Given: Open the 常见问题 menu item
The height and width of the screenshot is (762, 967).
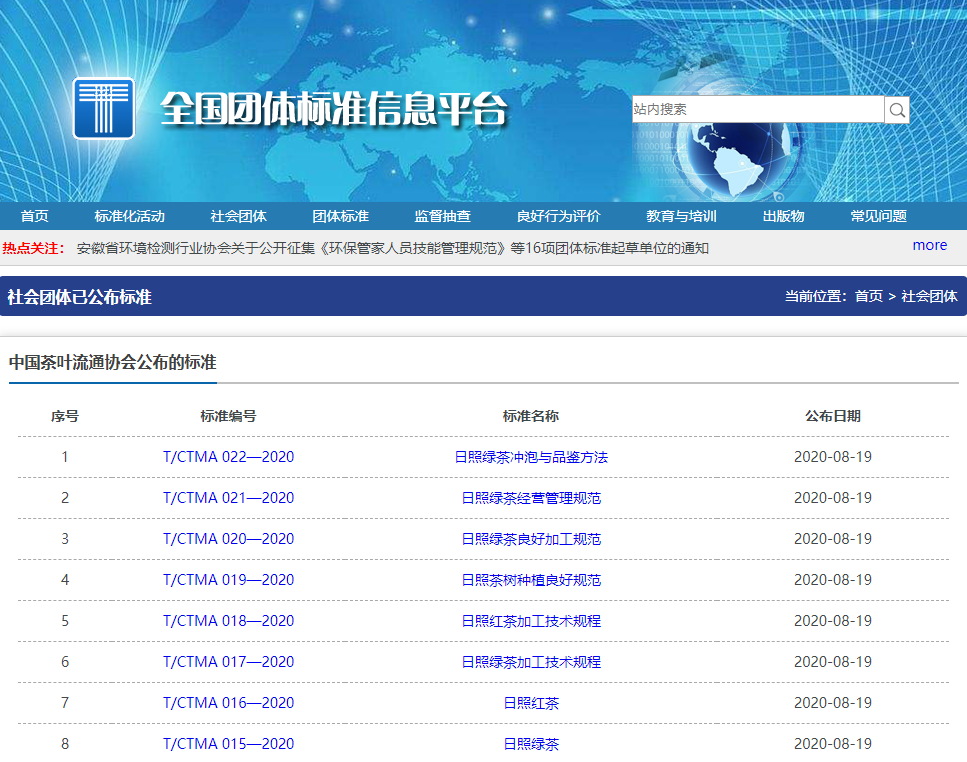Looking at the screenshot, I should point(878,216).
